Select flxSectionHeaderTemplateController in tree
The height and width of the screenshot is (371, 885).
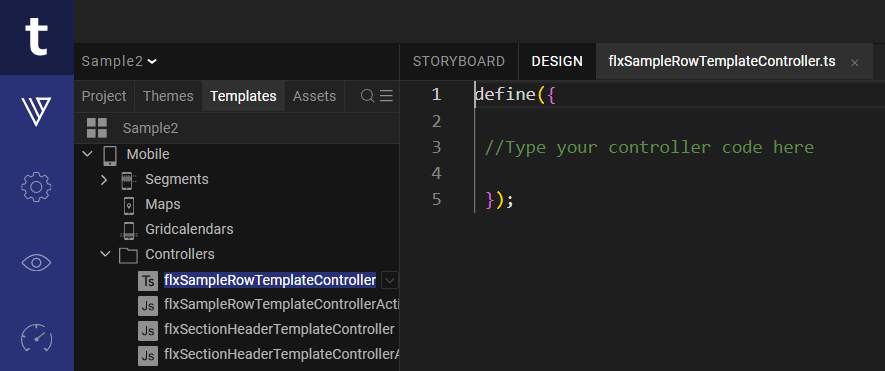click(x=279, y=329)
